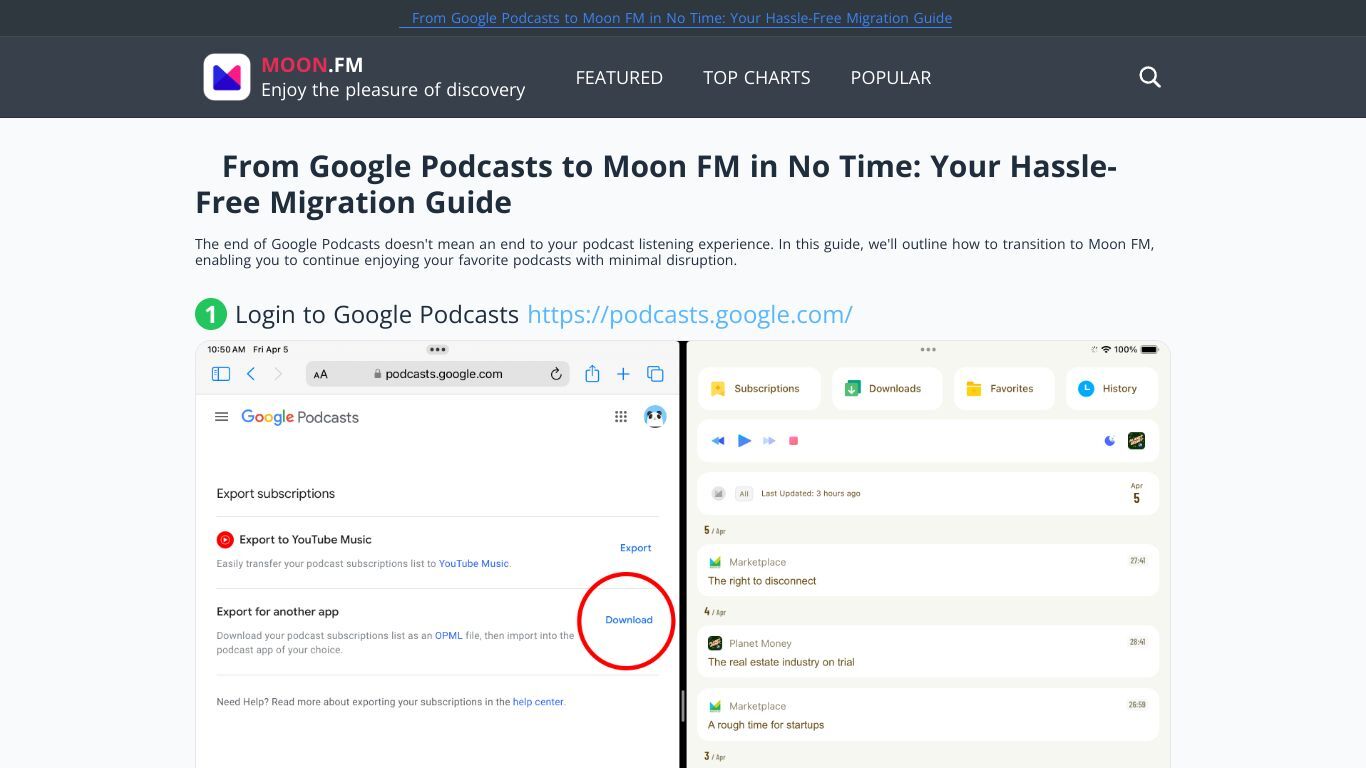Click the chart icon beside All filter
1366x768 pixels.
718,493
